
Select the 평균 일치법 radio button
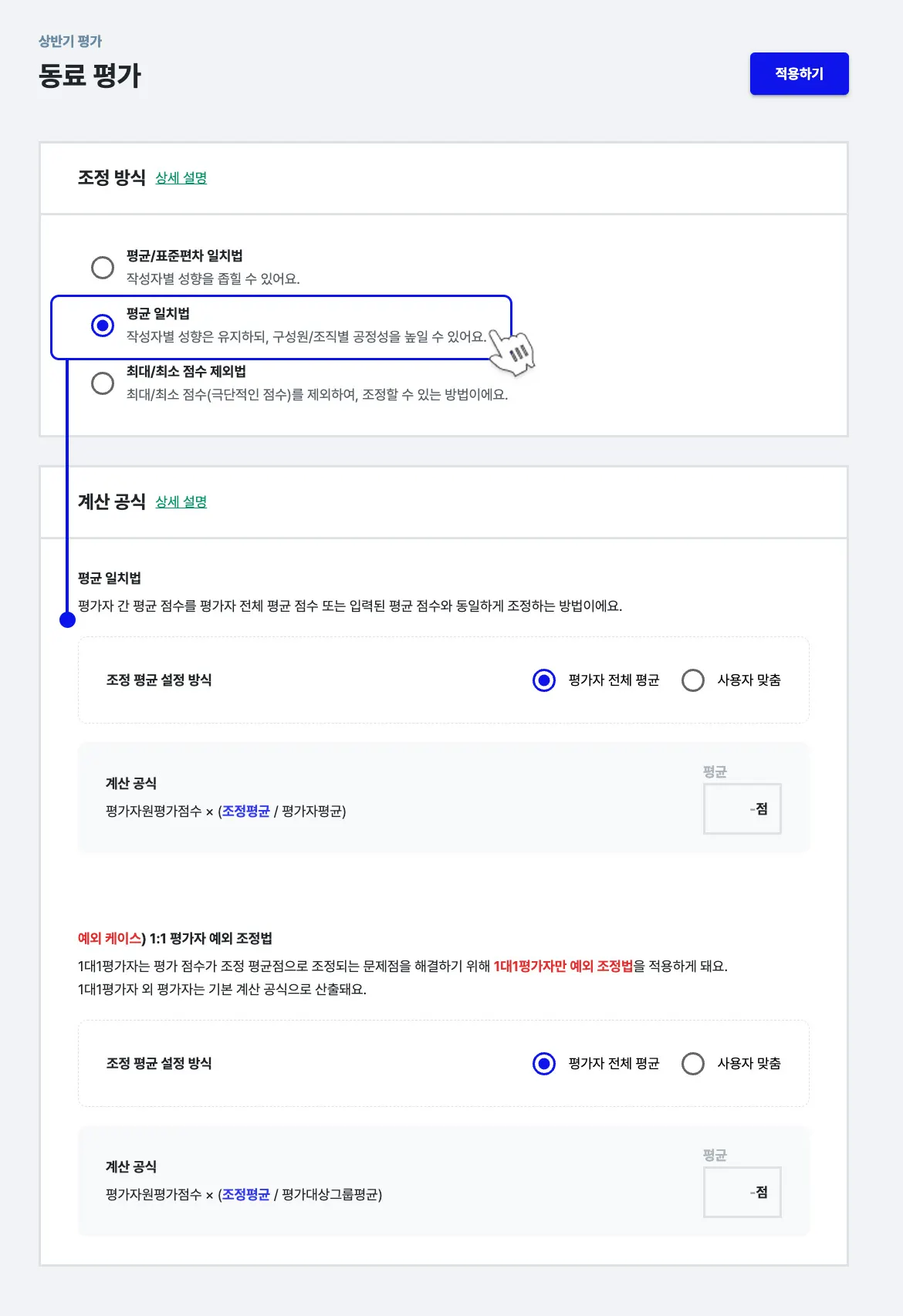(x=103, y=326)
